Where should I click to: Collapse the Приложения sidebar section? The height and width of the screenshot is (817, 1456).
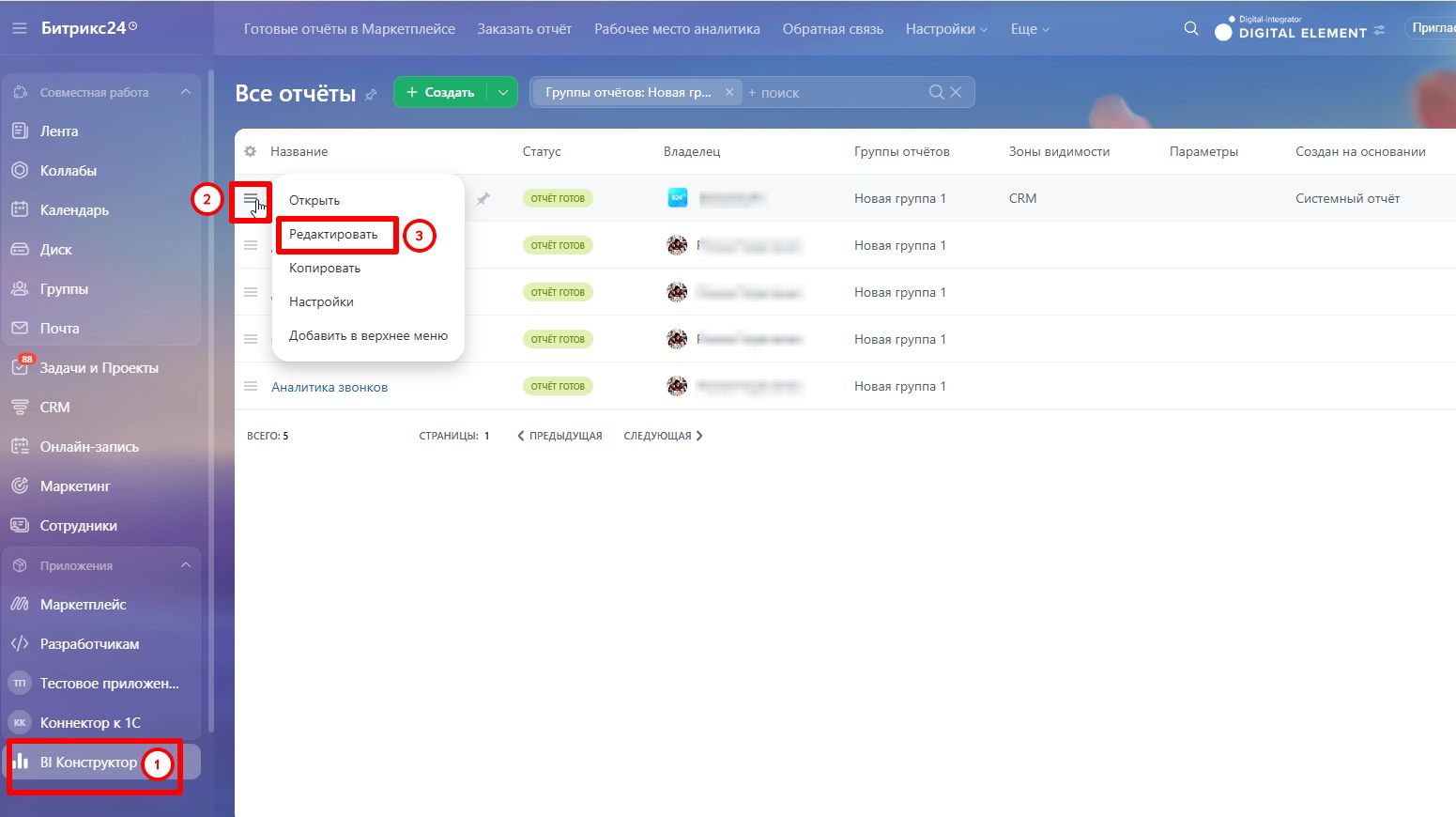click(x=185, y=565)
